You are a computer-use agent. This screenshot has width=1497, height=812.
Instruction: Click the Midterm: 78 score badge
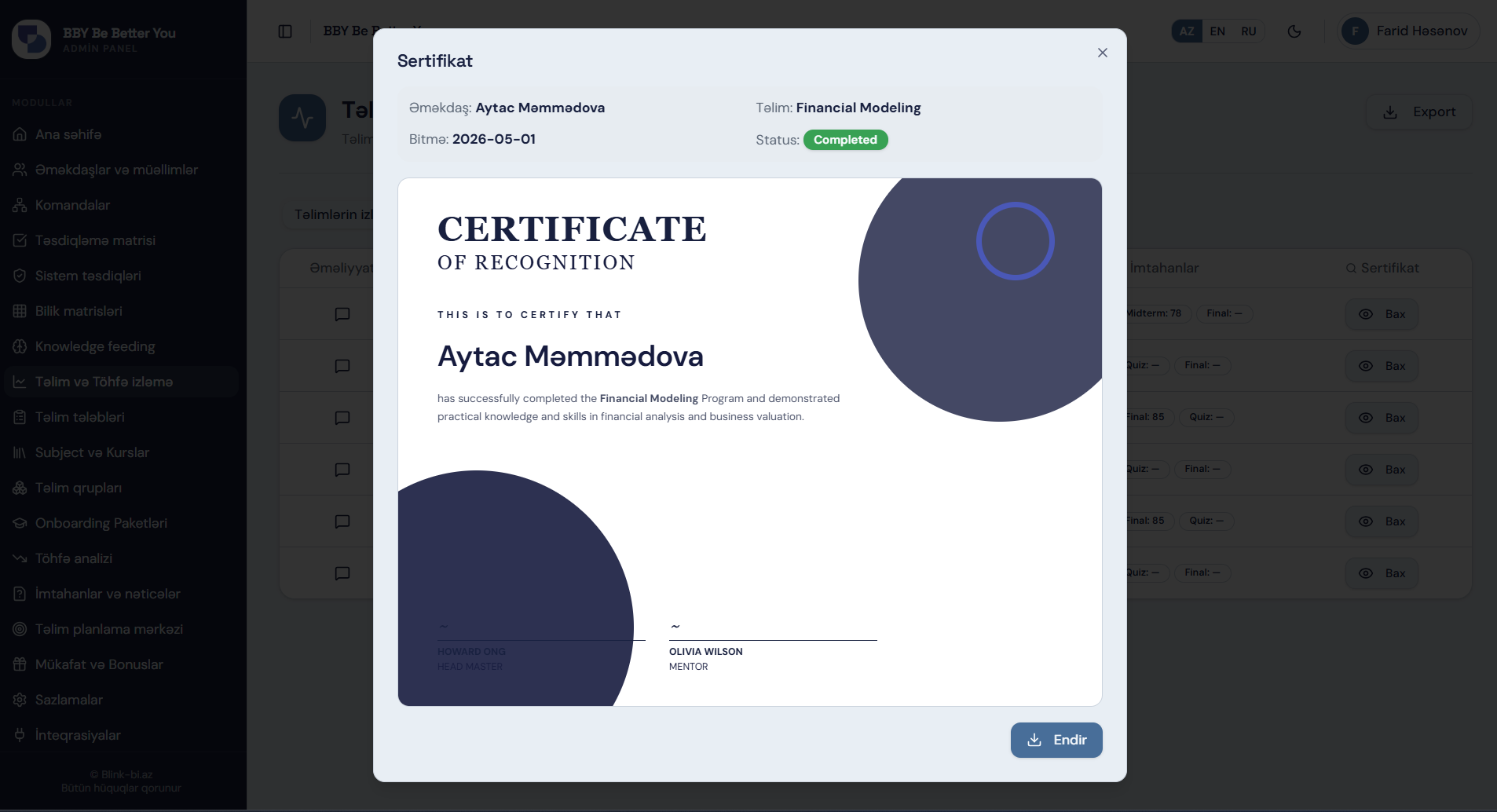[x=1158, y=313]
